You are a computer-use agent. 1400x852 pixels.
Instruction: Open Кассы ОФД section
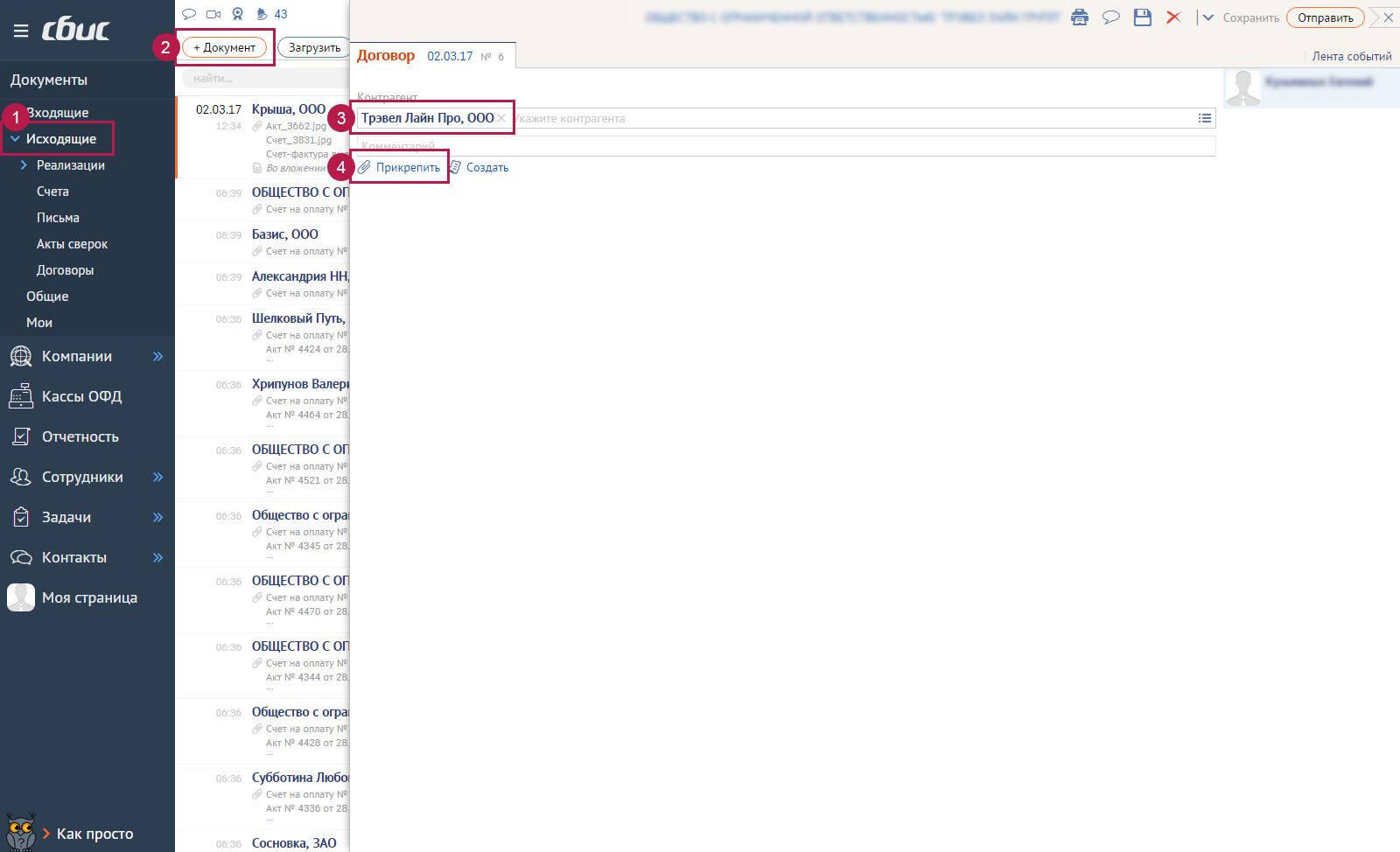coord(81,396)
